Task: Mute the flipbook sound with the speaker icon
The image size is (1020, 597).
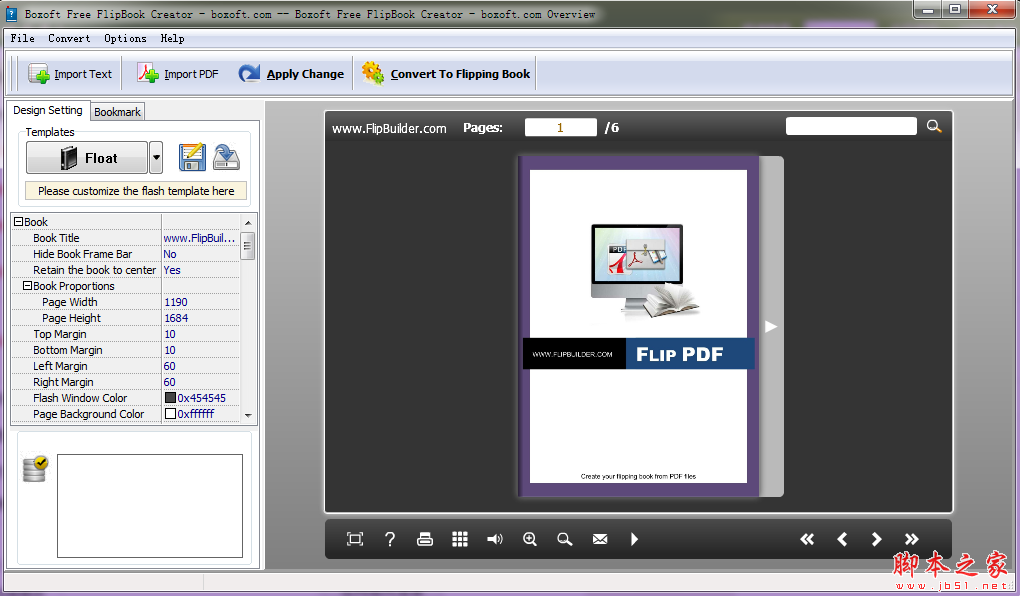Action: 495,539
